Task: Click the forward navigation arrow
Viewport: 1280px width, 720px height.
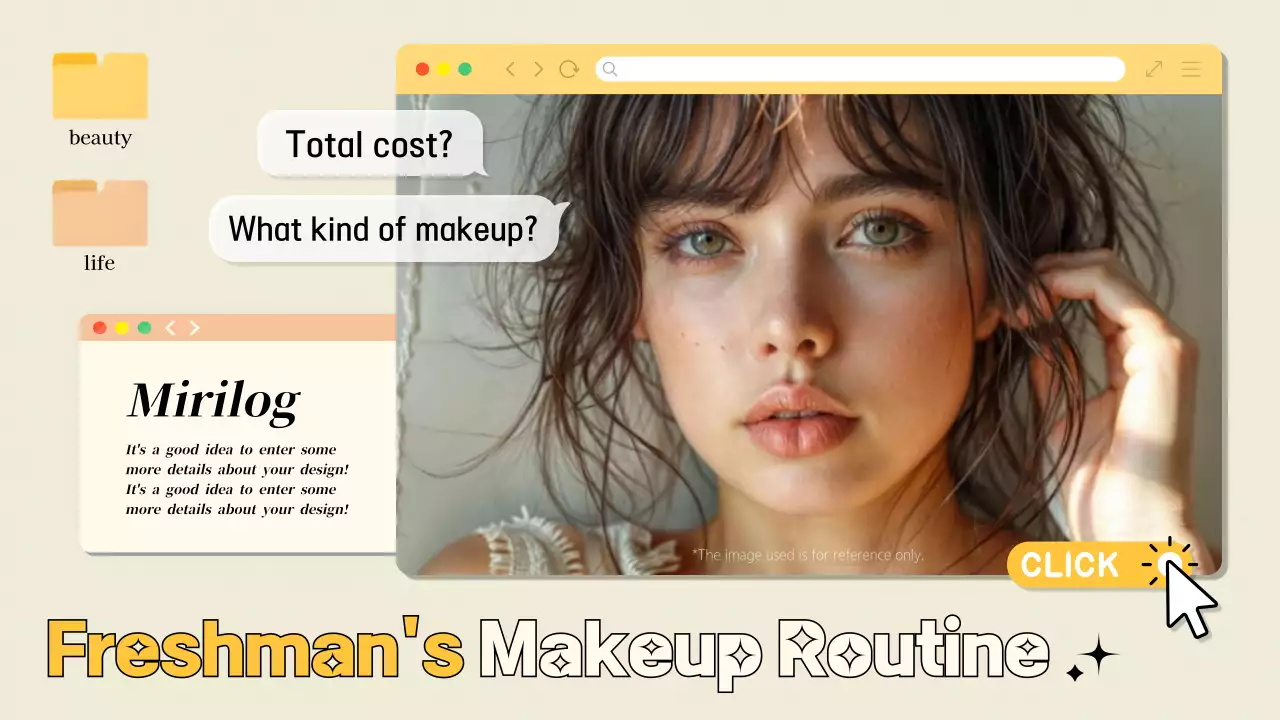Action: (537, 69)
